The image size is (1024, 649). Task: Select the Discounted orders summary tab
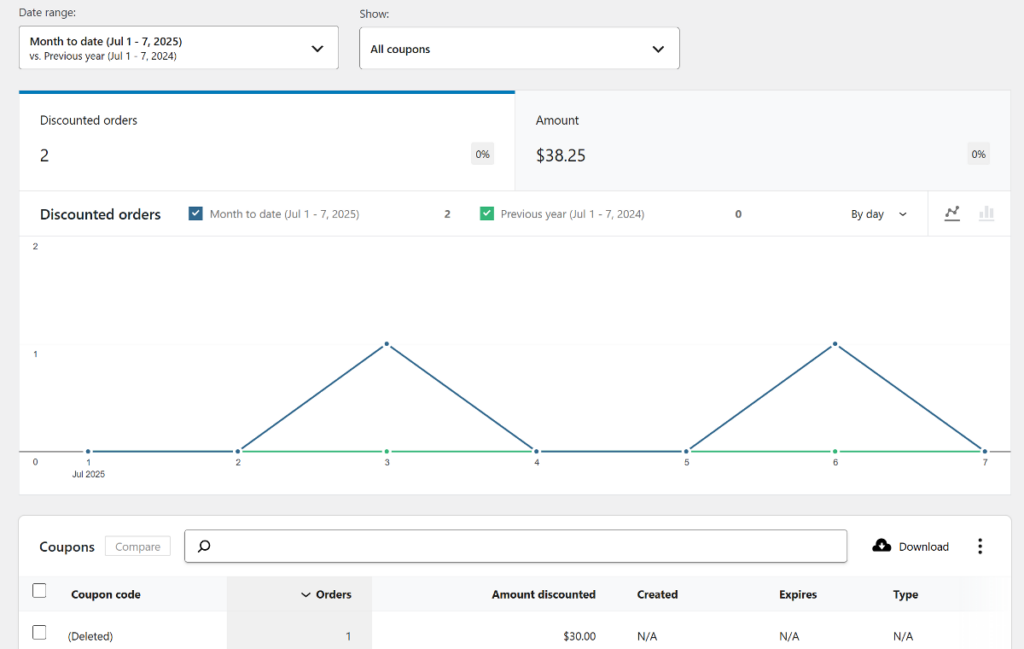pyautogui.click(x=265, y=140)
